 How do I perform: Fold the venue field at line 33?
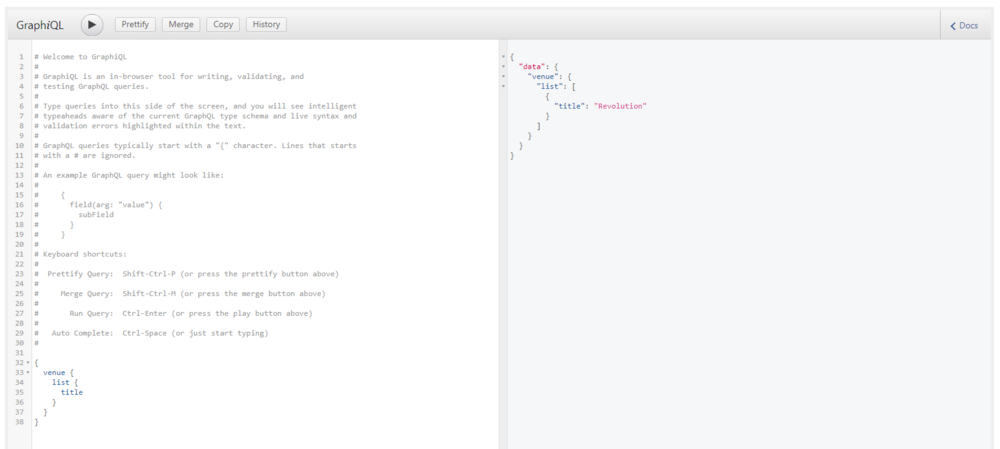(27, 372)
